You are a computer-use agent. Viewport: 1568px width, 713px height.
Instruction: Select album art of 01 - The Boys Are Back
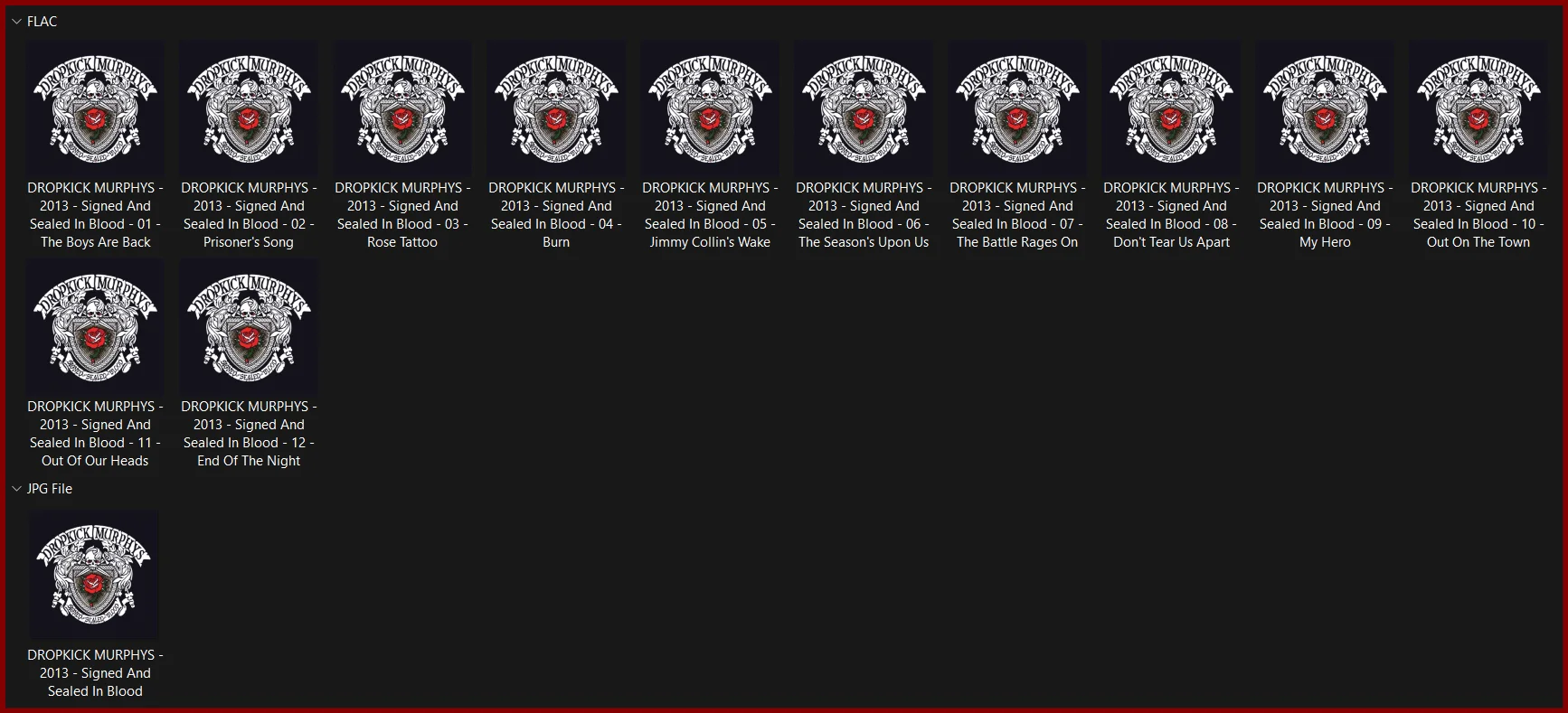click(x=95, y=108)
